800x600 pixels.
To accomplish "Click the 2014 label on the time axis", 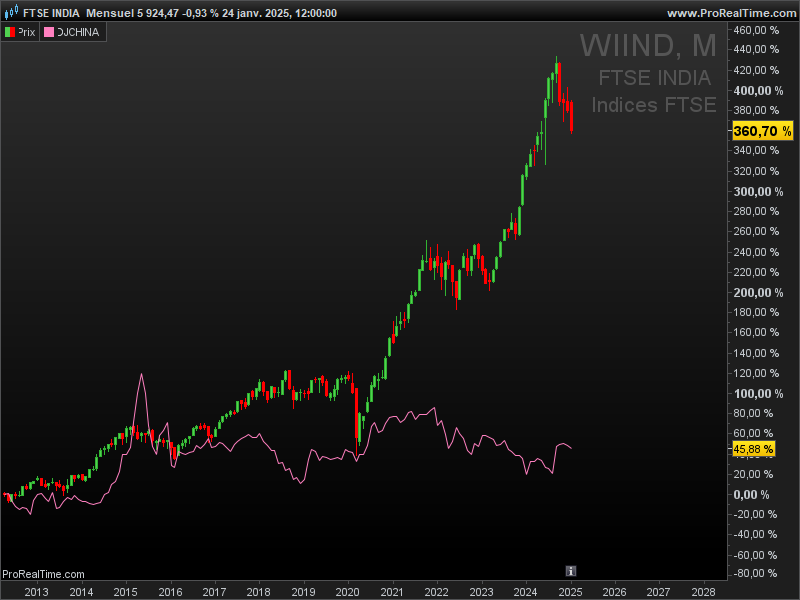I will pos(81,592).
